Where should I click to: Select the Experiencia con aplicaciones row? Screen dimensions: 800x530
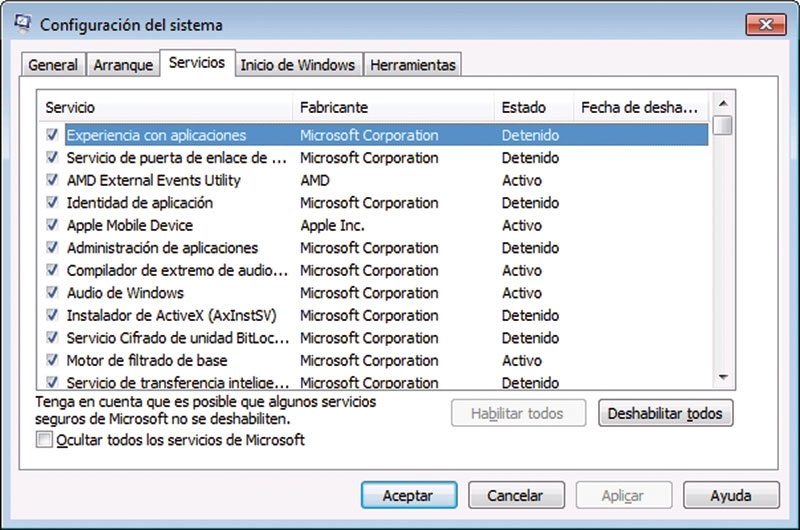387,135
